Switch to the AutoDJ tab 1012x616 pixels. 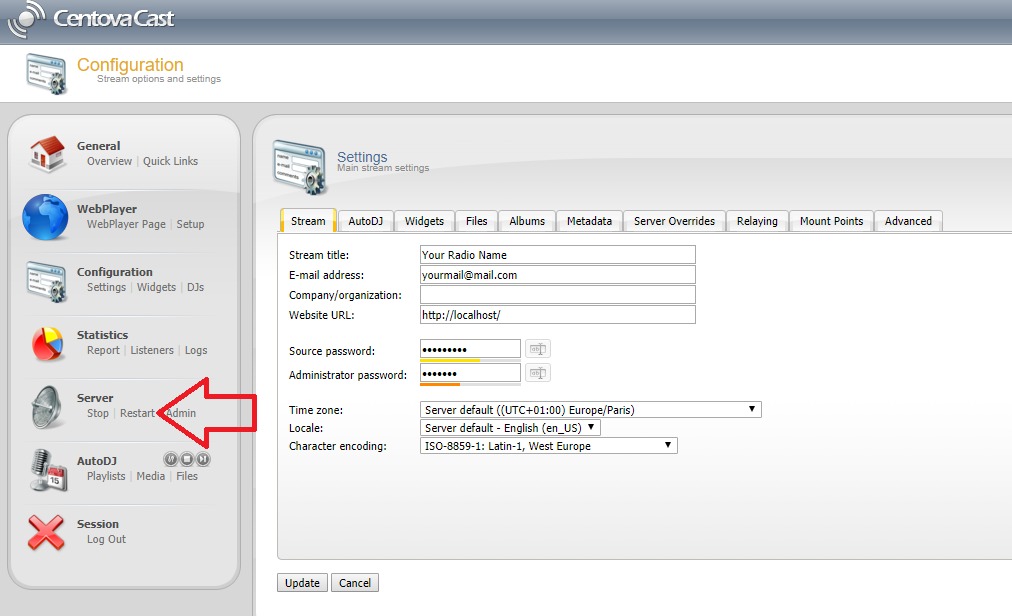[365, 221]
